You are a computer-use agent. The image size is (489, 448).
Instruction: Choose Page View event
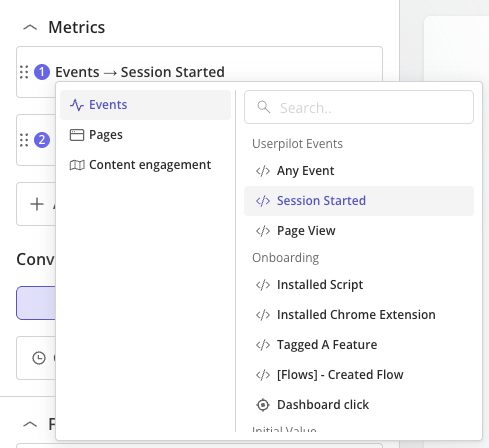point(359,231)
